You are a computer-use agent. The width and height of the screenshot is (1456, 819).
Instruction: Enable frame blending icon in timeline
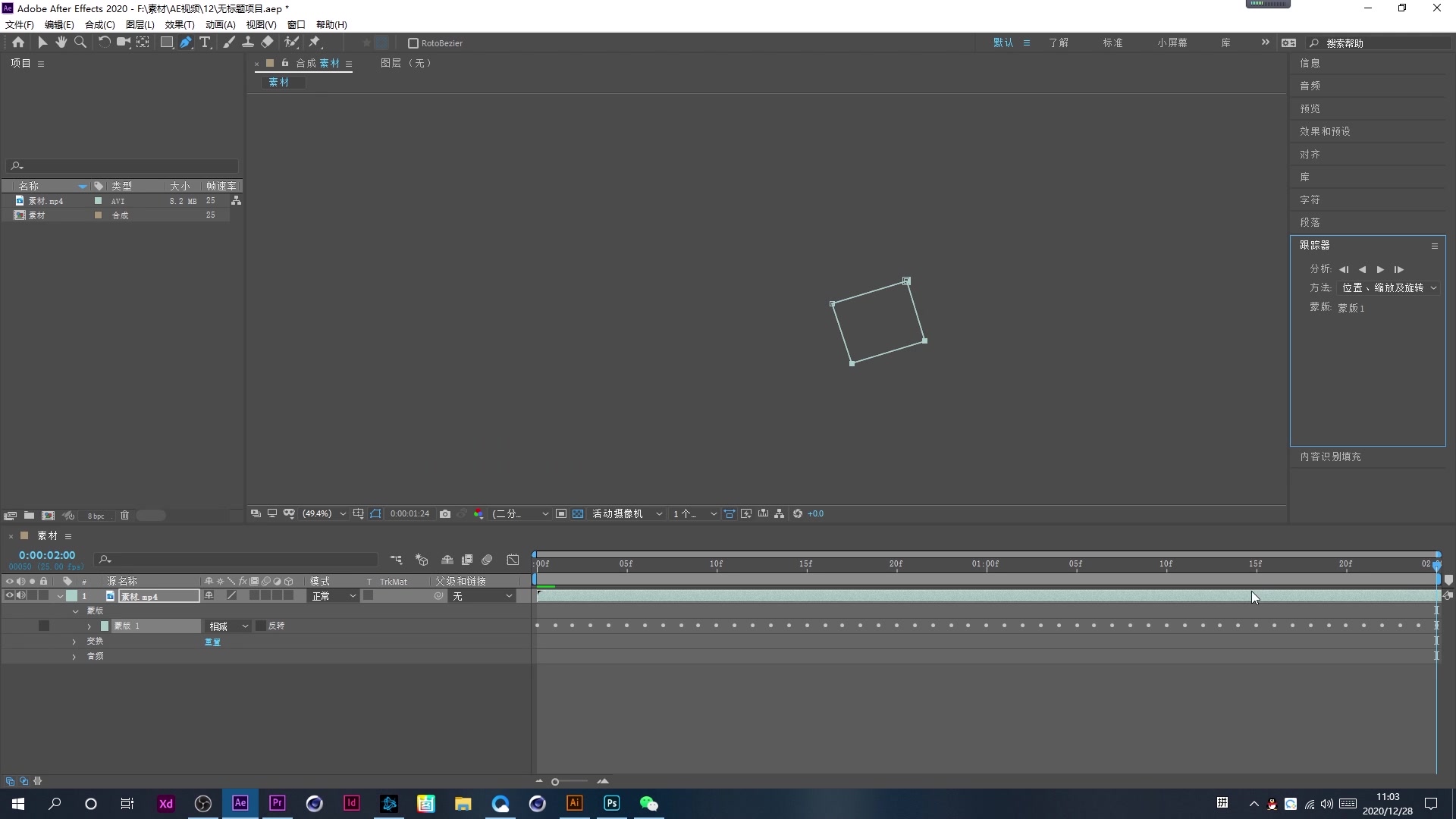coord(467,560)
